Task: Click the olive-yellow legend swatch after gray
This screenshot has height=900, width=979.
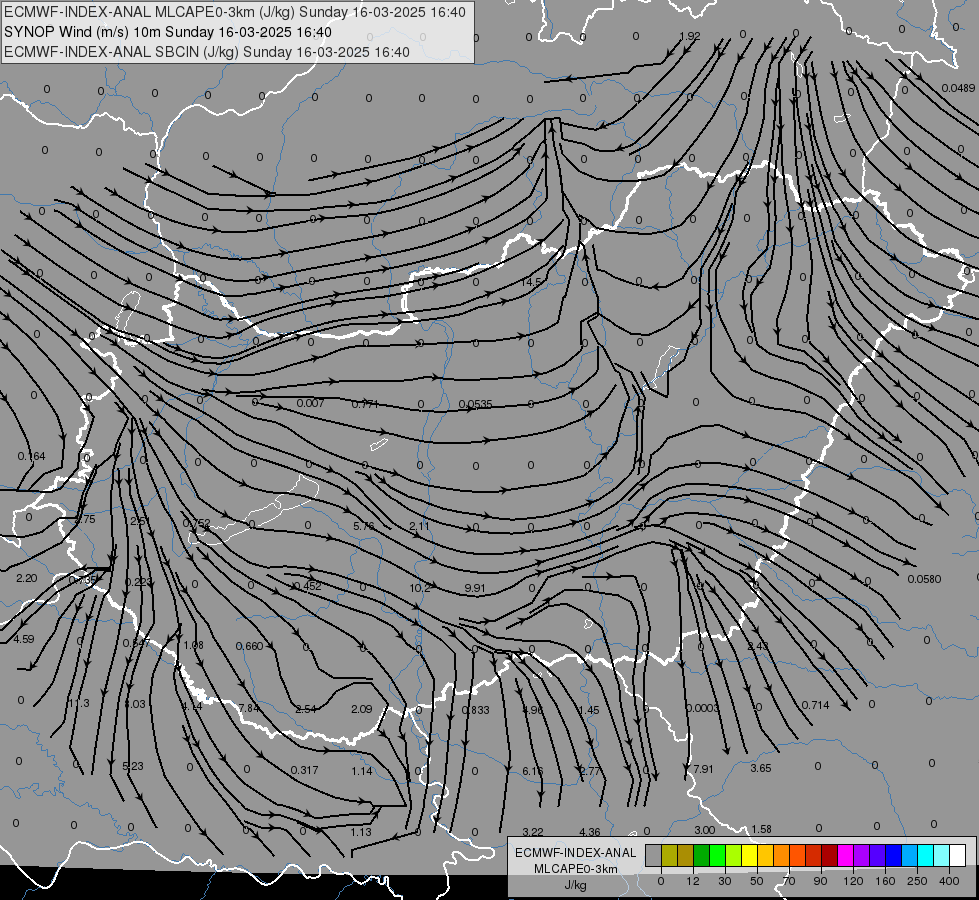Action: (x=669, y=856)
